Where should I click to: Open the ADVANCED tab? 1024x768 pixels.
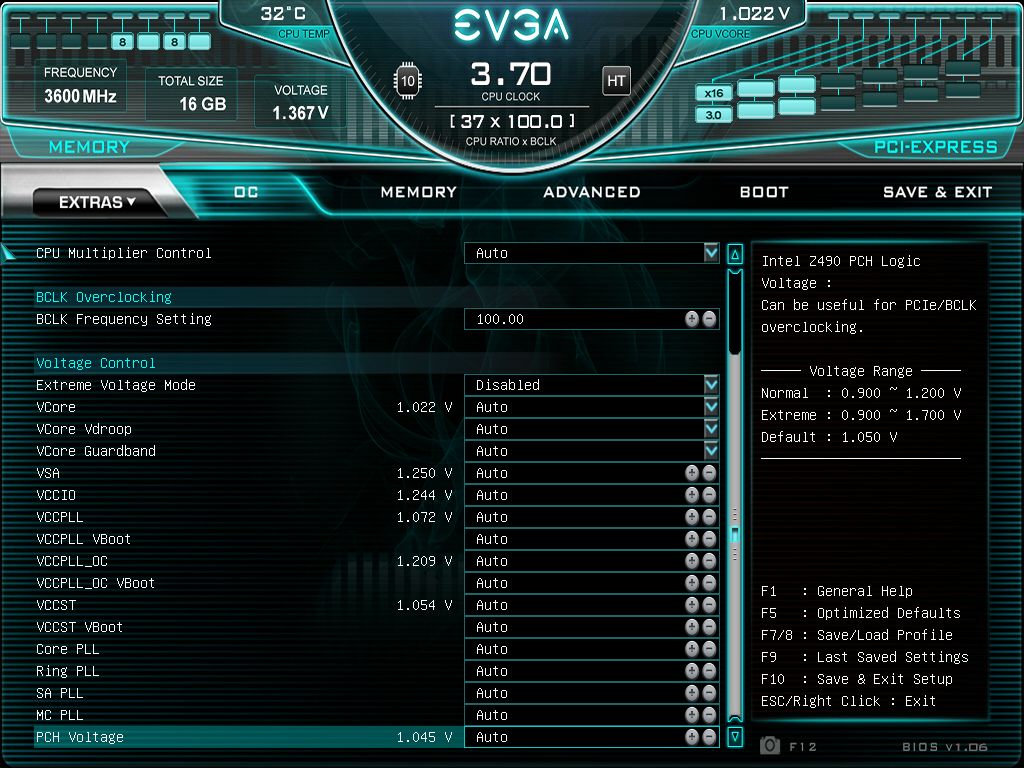coord(592,192)
